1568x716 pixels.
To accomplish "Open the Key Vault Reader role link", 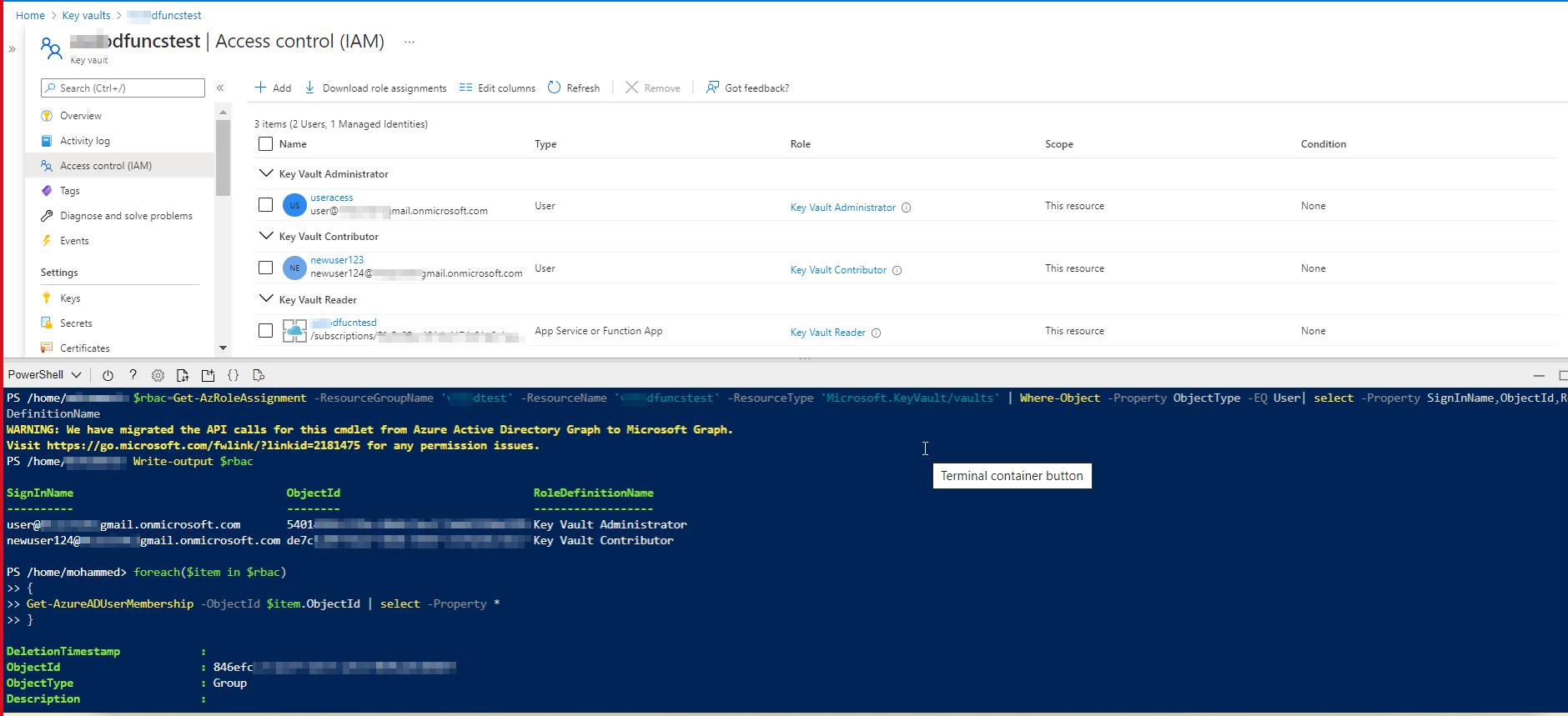I will 828,333.
